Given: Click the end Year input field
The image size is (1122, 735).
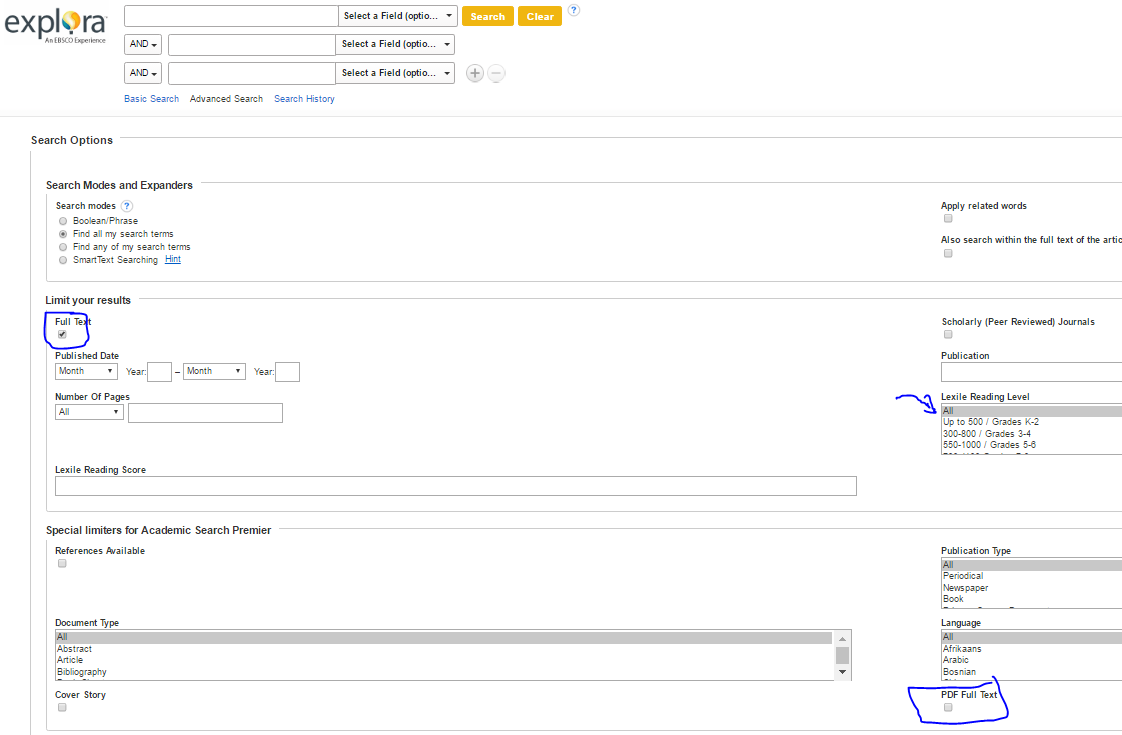Looking at the screenshot, I should (x=288, y=372).
